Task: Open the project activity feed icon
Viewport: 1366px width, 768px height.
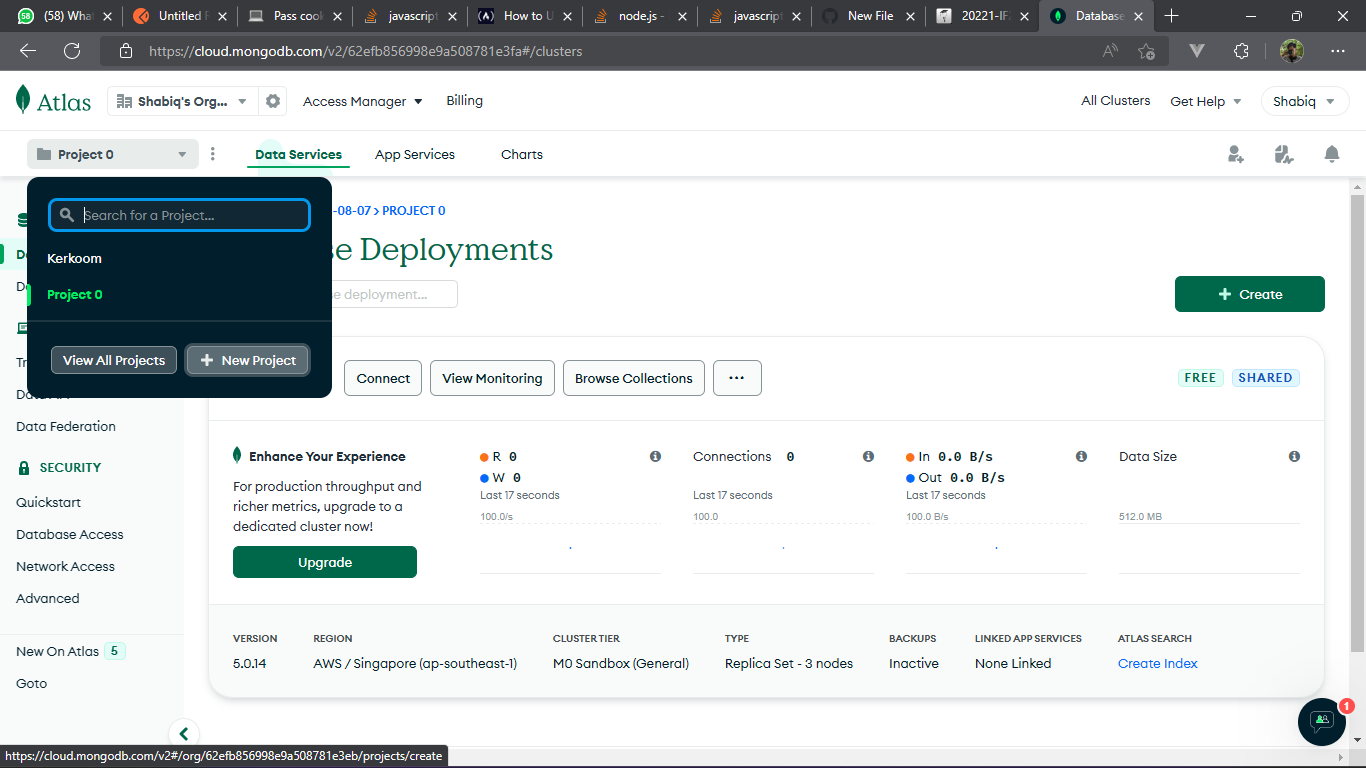Action: 1284,154
